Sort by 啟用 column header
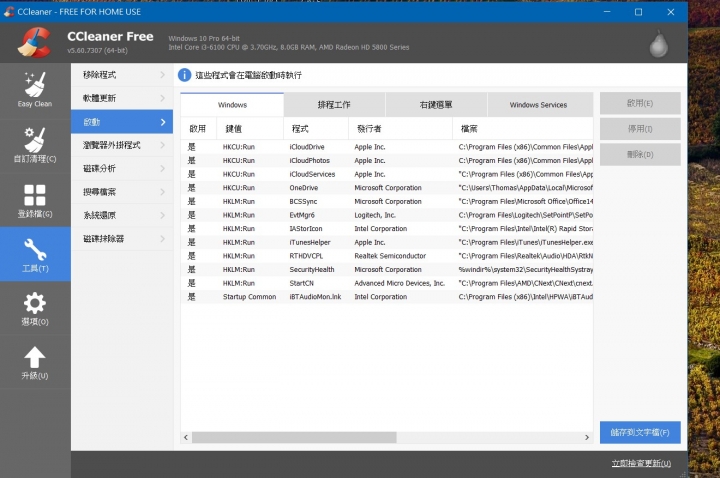The height and width of the screenshot is (478, 720). click(x=198, y=129)
